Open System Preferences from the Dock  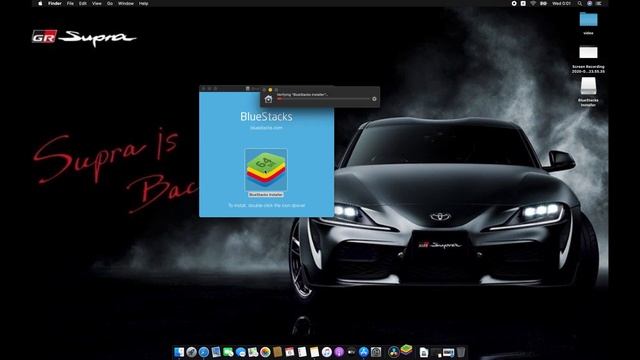tap(376, 352)
